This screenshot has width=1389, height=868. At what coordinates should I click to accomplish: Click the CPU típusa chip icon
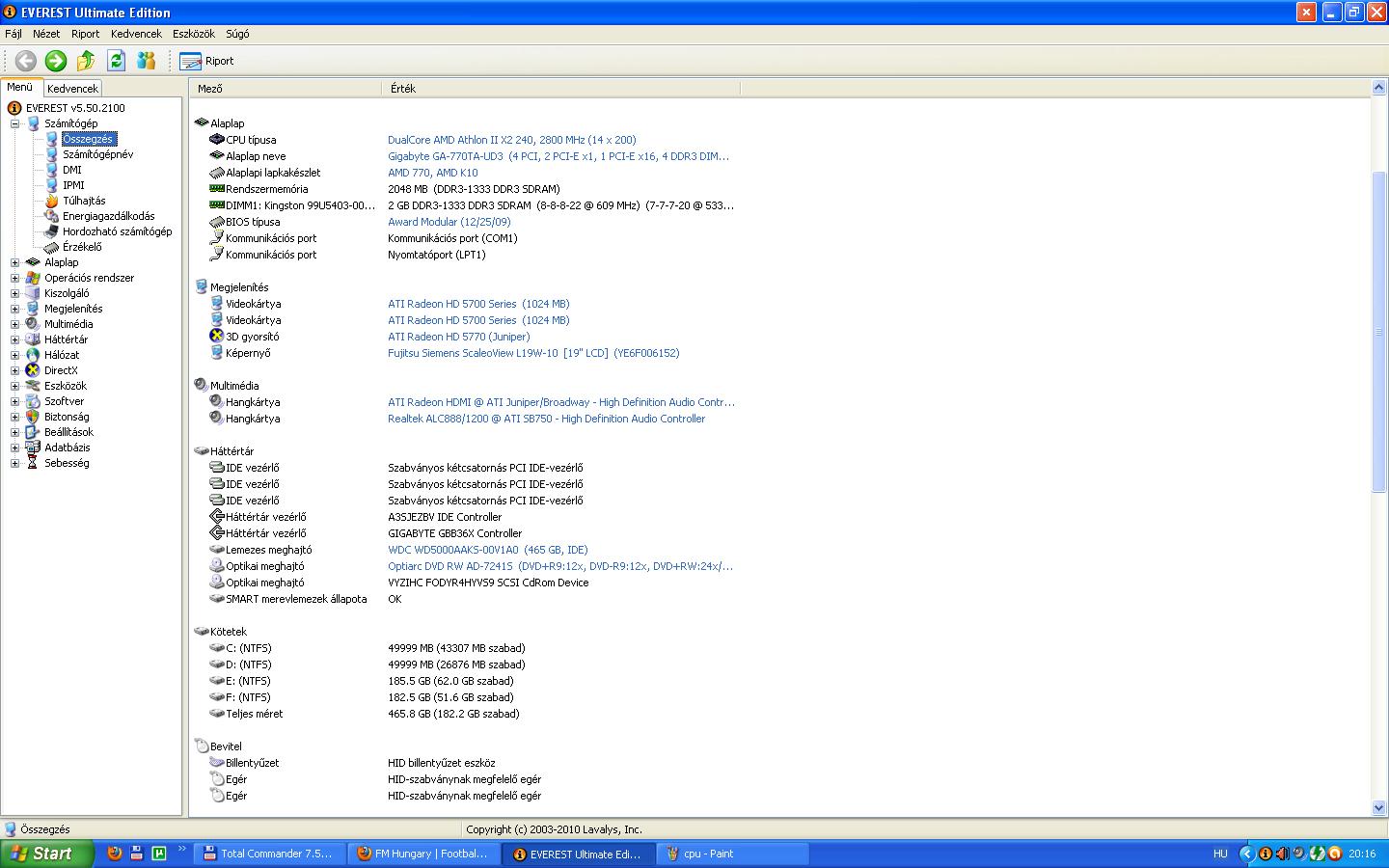pyautogui.click(x=217, y=140)
